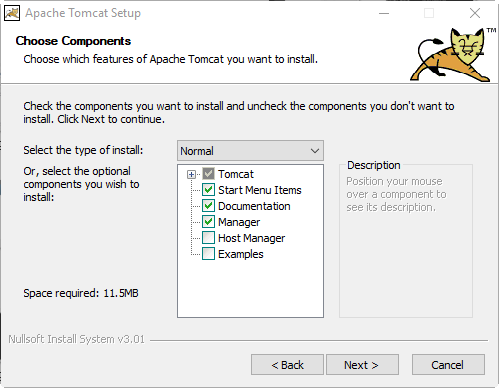Cancel the Tomcat setup

click(x=448, y=365)
